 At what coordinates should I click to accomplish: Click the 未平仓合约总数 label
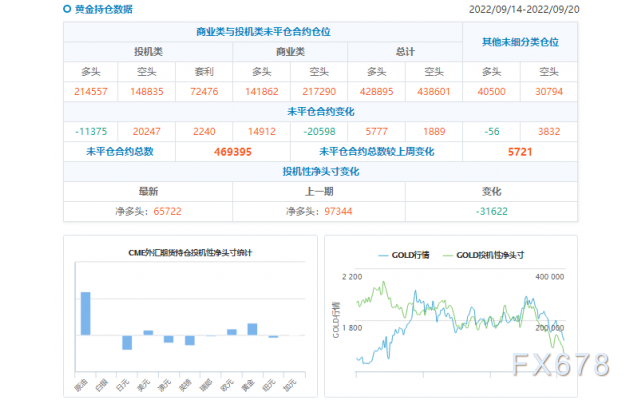120,152
